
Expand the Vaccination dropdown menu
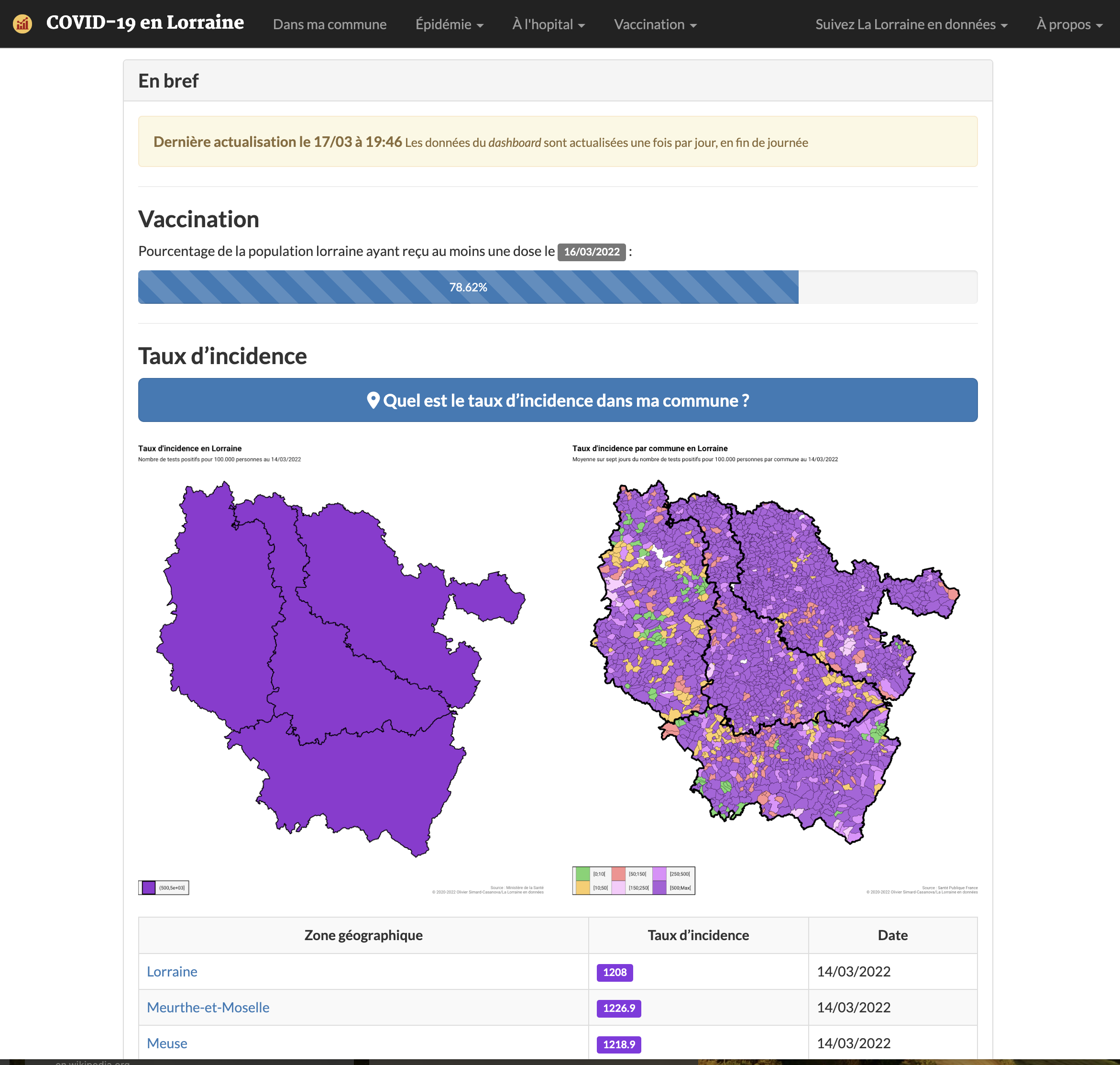655,24
